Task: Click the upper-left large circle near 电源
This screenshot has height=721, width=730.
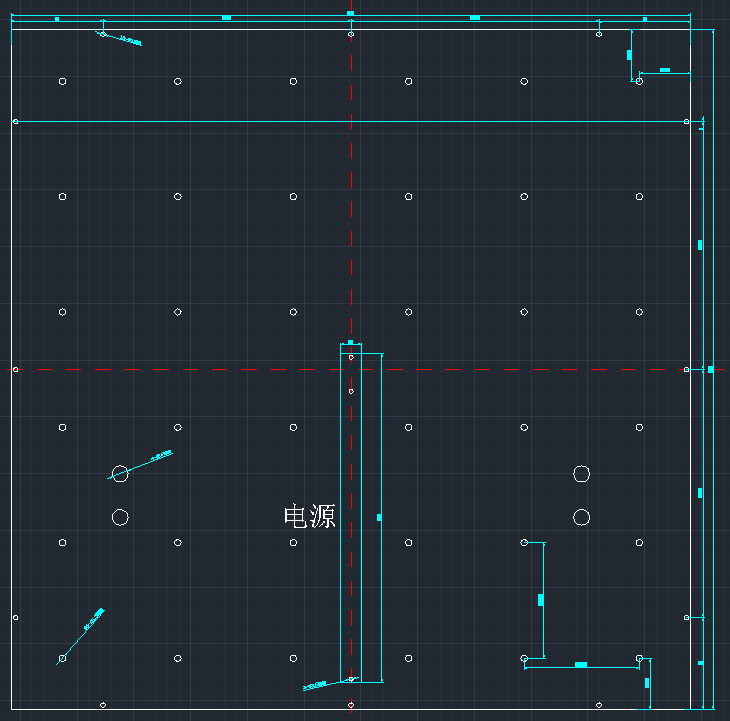Action: tap(120, 473)
